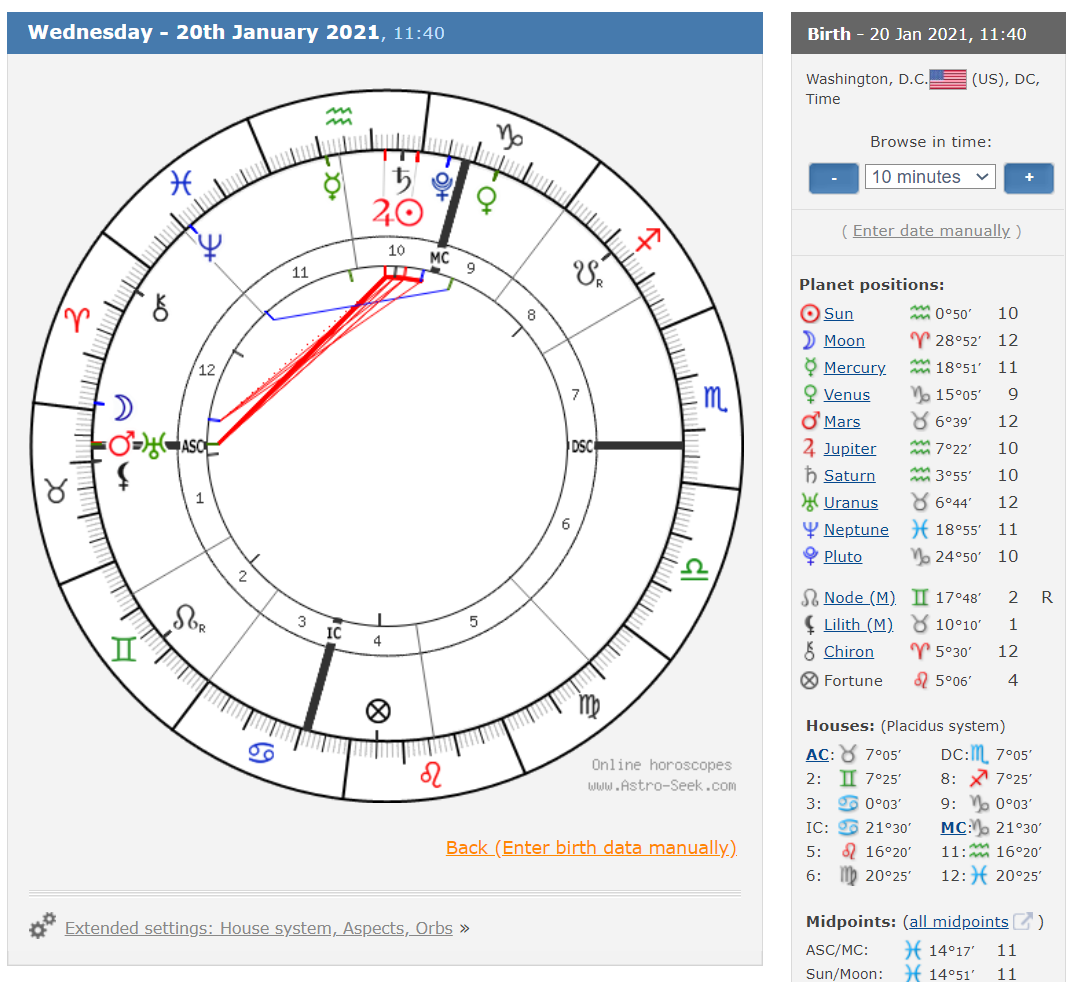Click the Fortune icon in Planet positions list
Viewport: 1074px width, 982px height.
point(810,681)
